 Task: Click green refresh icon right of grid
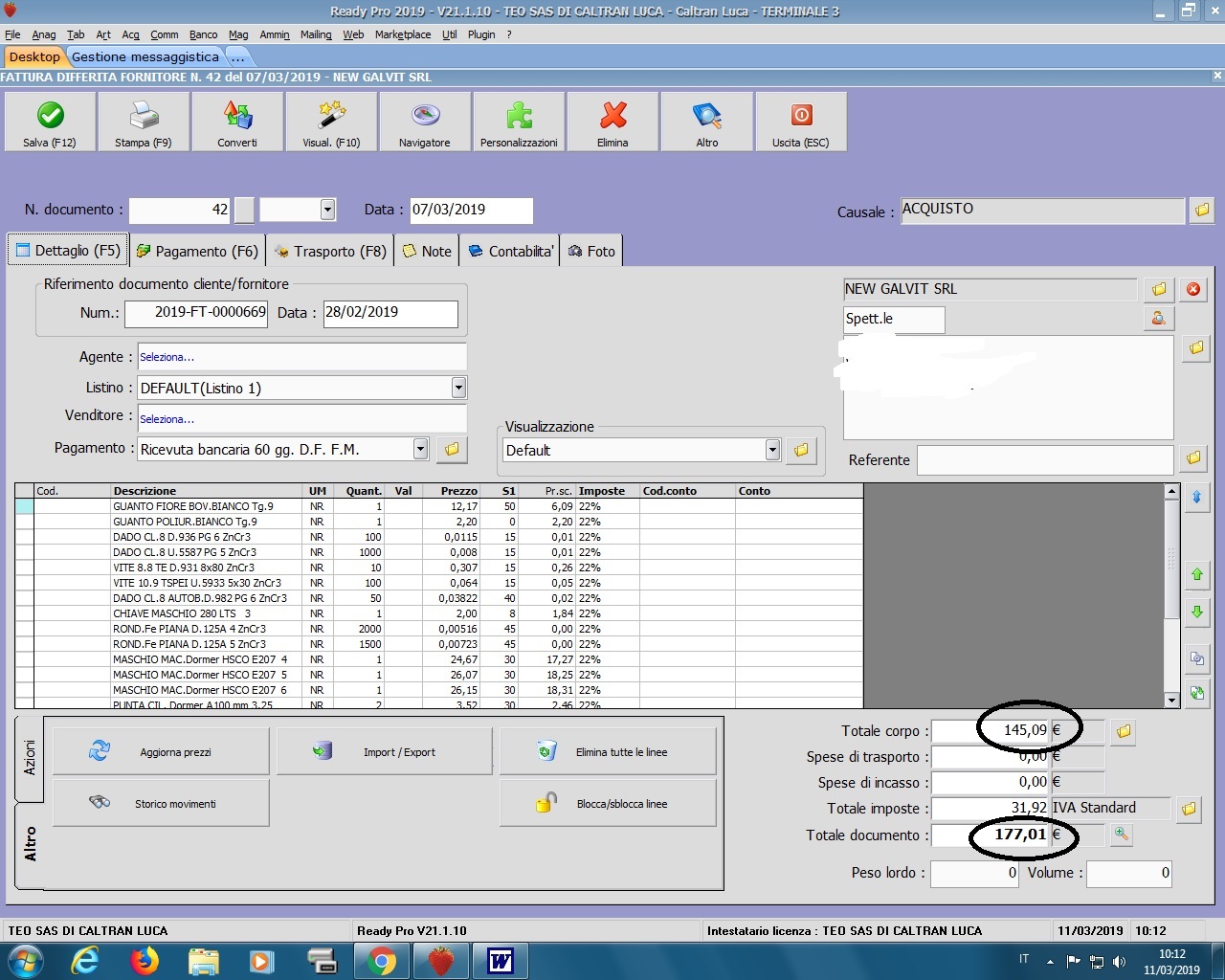(x=1196, y=694)
